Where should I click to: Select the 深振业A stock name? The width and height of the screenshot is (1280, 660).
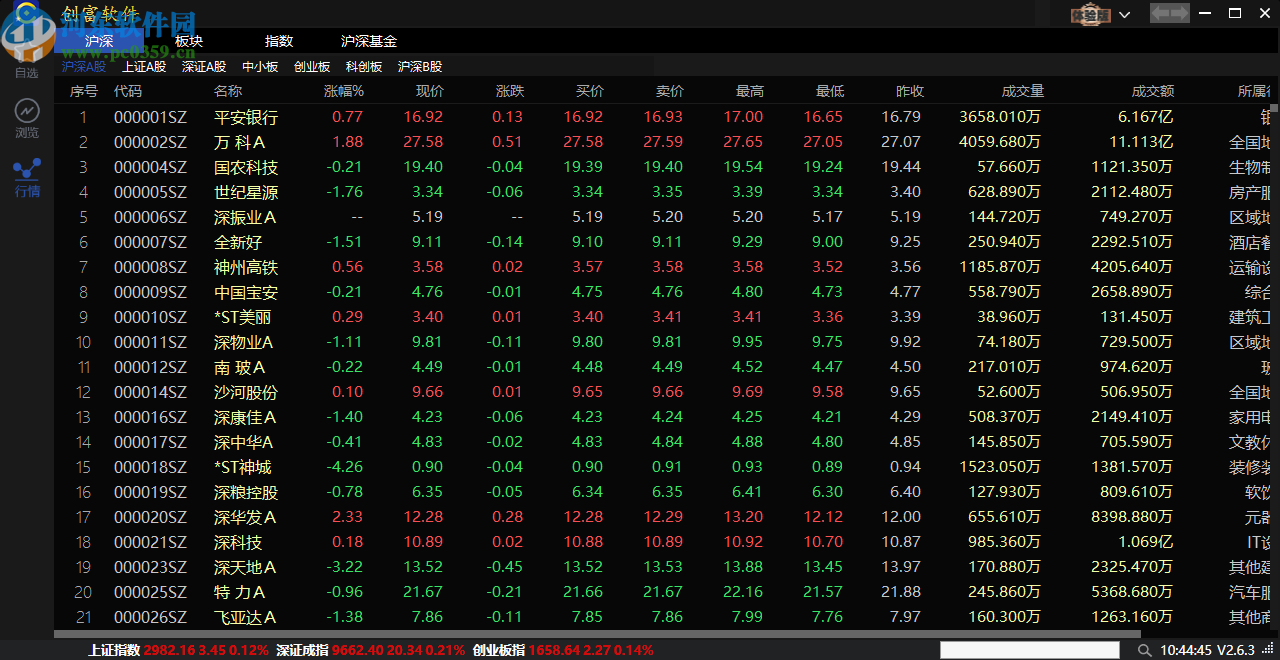(x=245, y=217)
